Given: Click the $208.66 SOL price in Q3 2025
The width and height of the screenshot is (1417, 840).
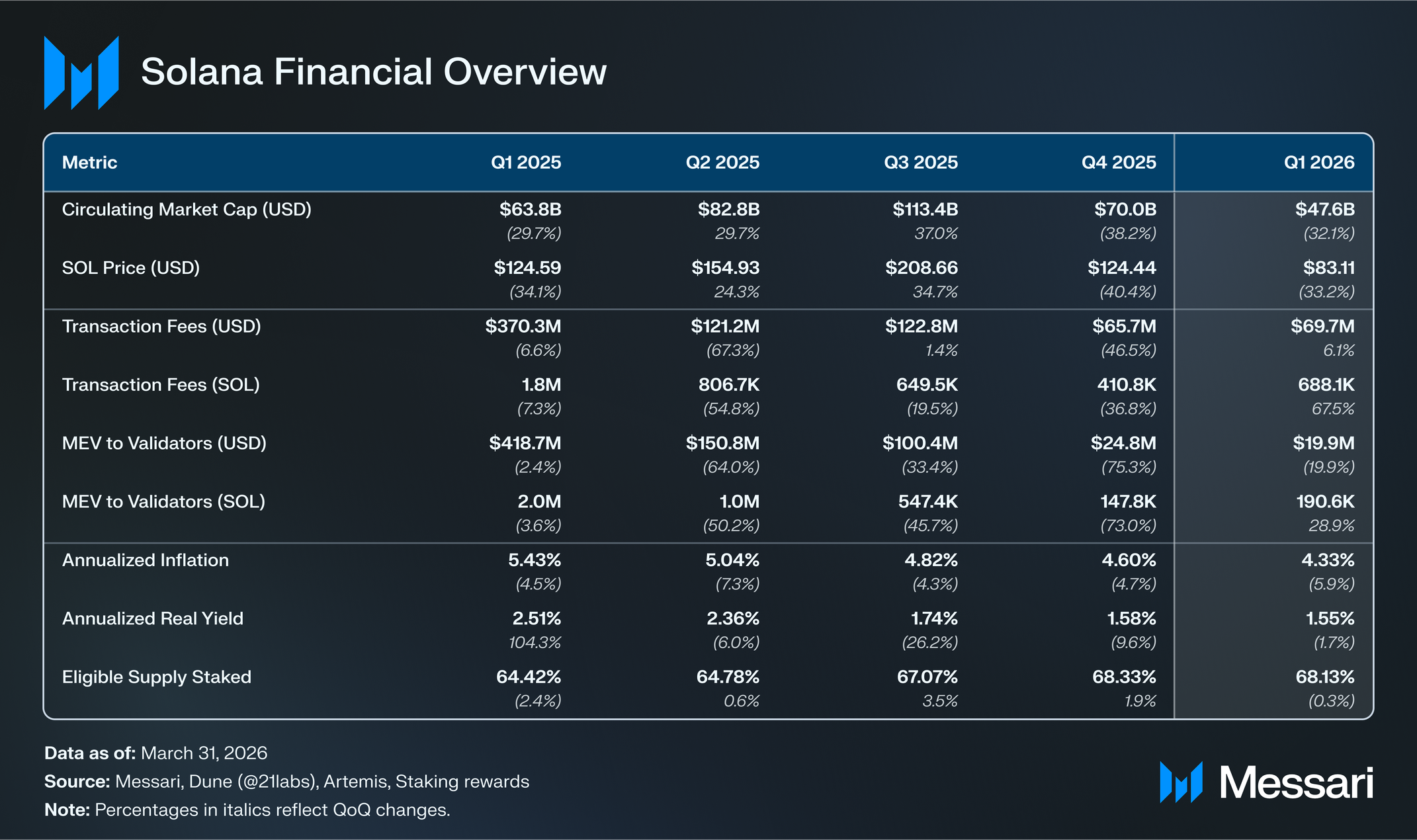Looking at the screenshot, I should tap(922, 268).
